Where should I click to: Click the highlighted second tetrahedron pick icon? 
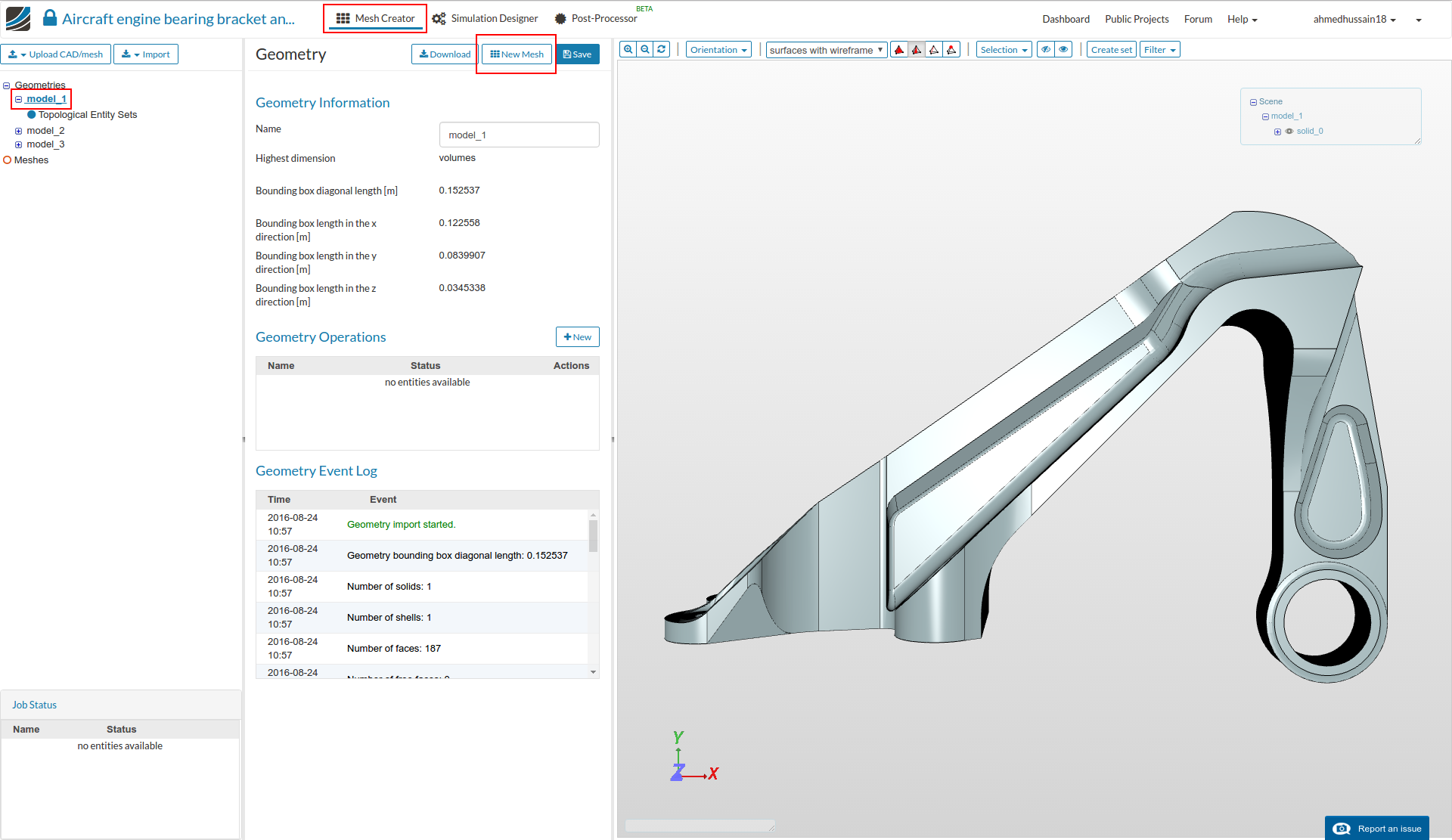(x=917, y=50)
